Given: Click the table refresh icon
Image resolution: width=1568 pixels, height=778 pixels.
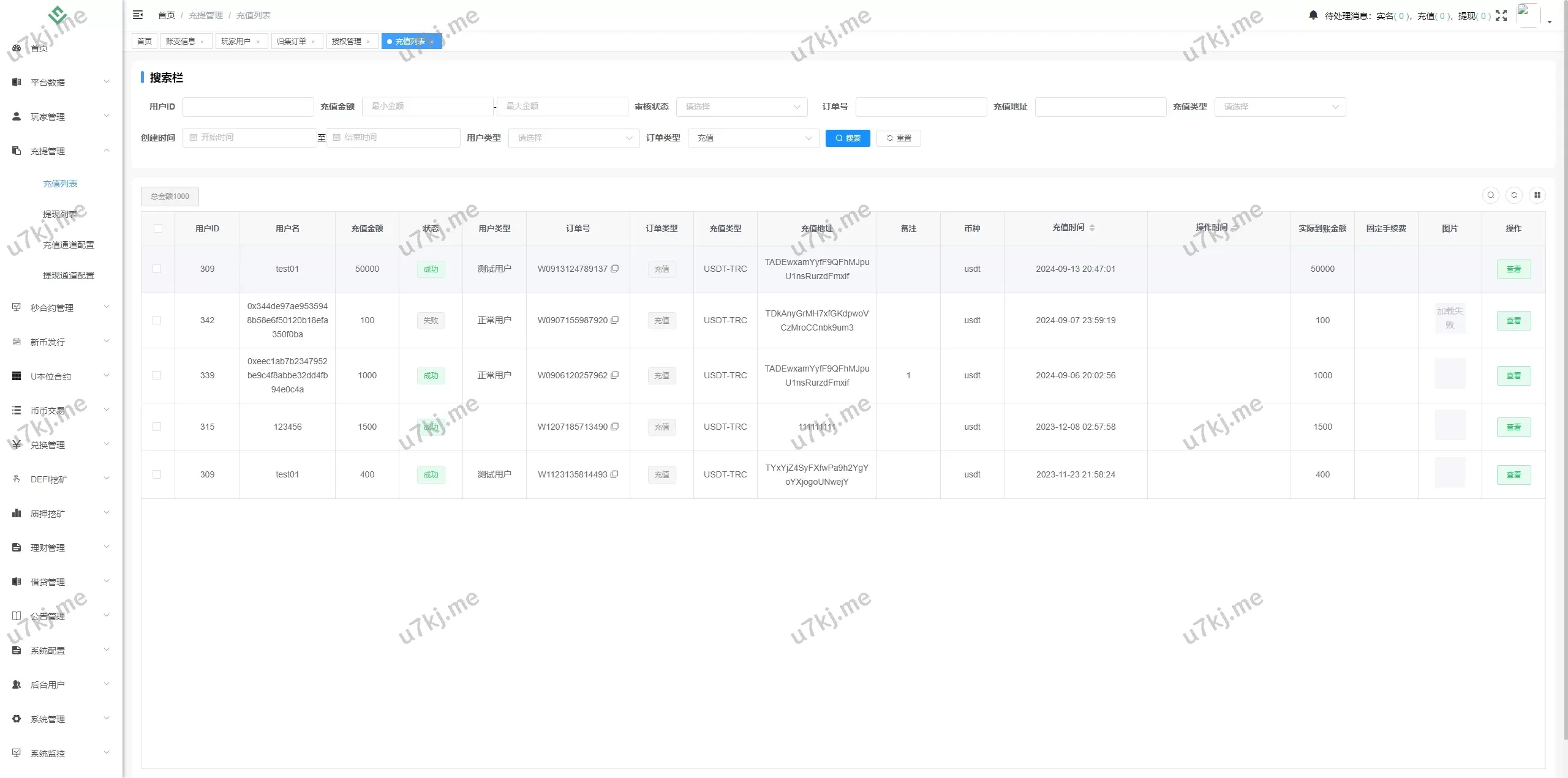Looking at the screenshot, I should click(x=1513, y=195).
